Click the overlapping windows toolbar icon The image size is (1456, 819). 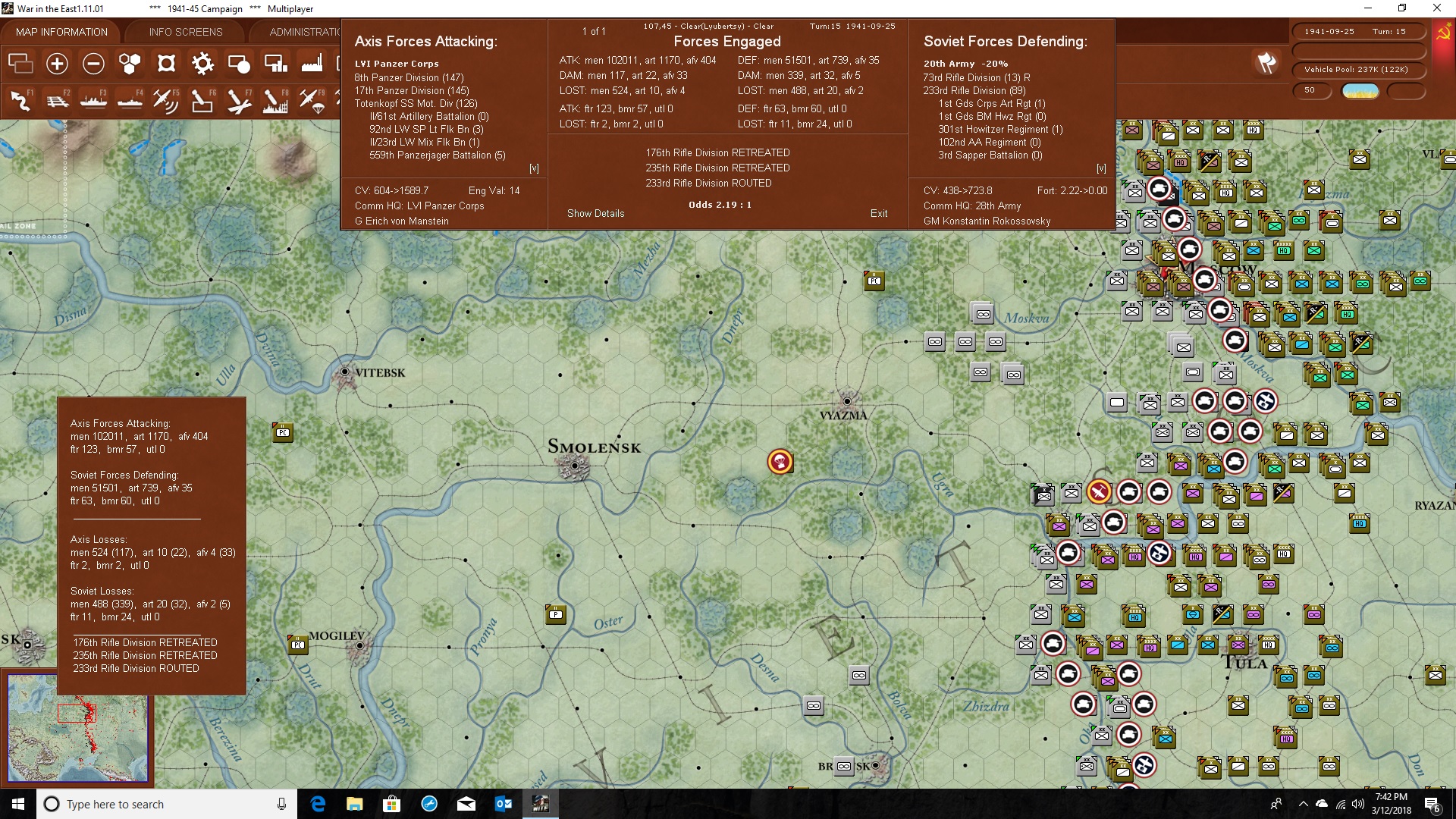[20, 64]
